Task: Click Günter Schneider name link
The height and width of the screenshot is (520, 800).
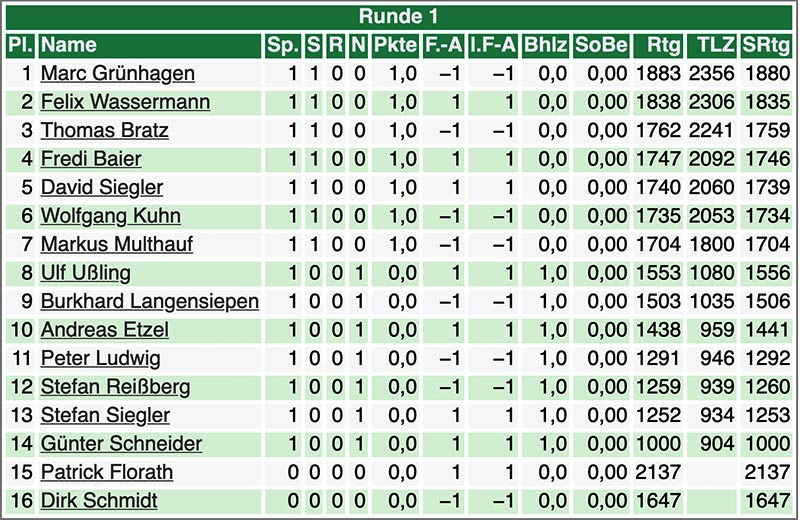Action: click(x=121, y=444)
